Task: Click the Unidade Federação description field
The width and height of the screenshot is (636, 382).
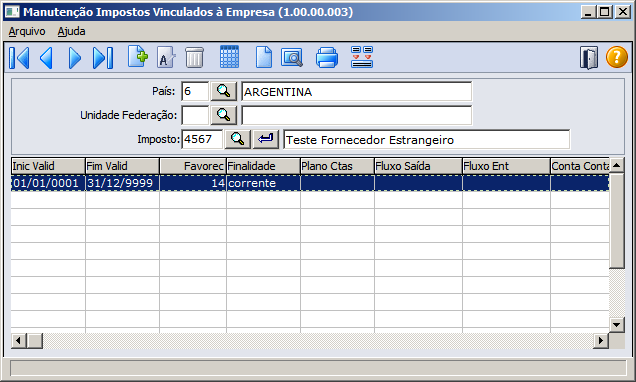Action: [357, 116]
